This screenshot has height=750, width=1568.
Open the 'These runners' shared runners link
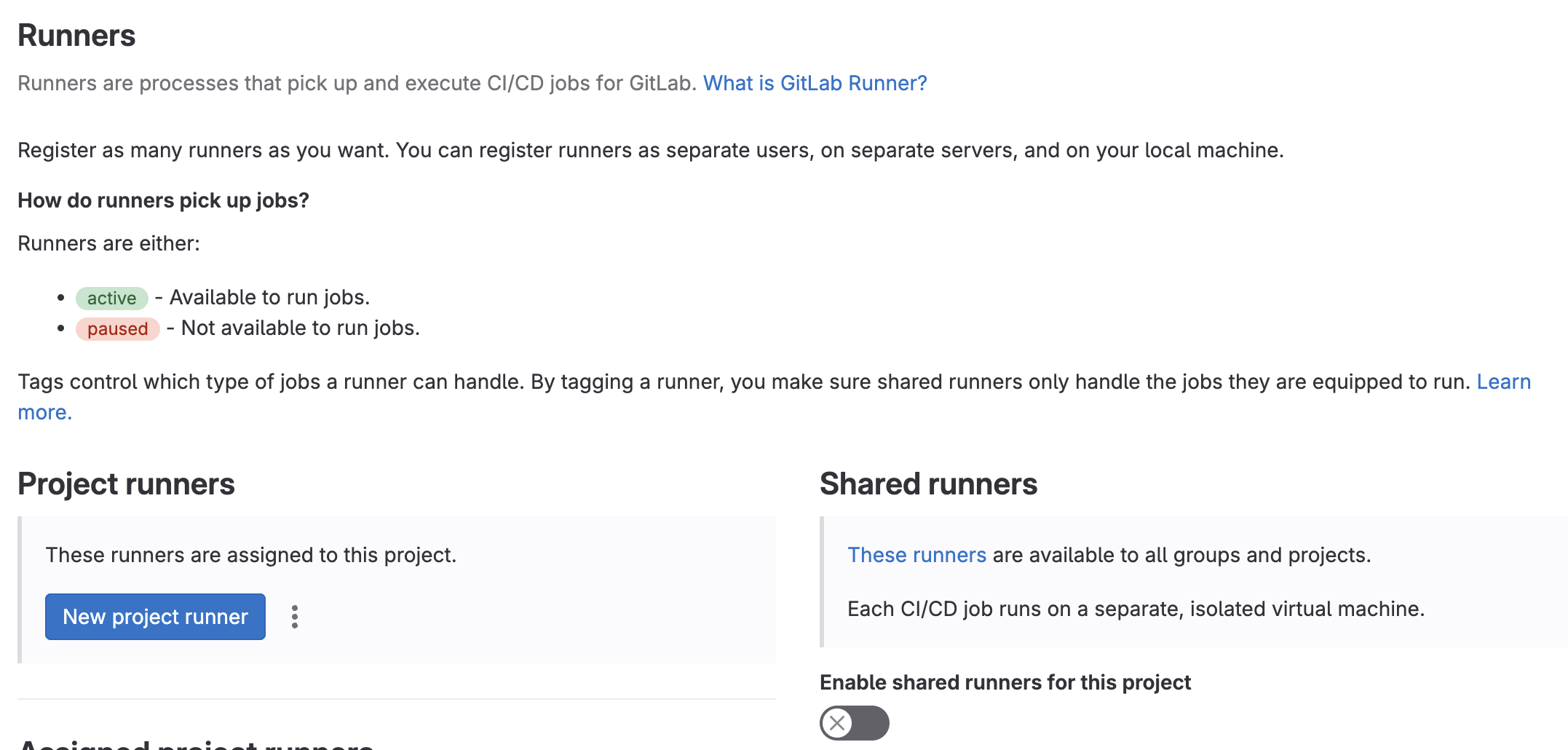pyautogui.click(x=916, y=555)
